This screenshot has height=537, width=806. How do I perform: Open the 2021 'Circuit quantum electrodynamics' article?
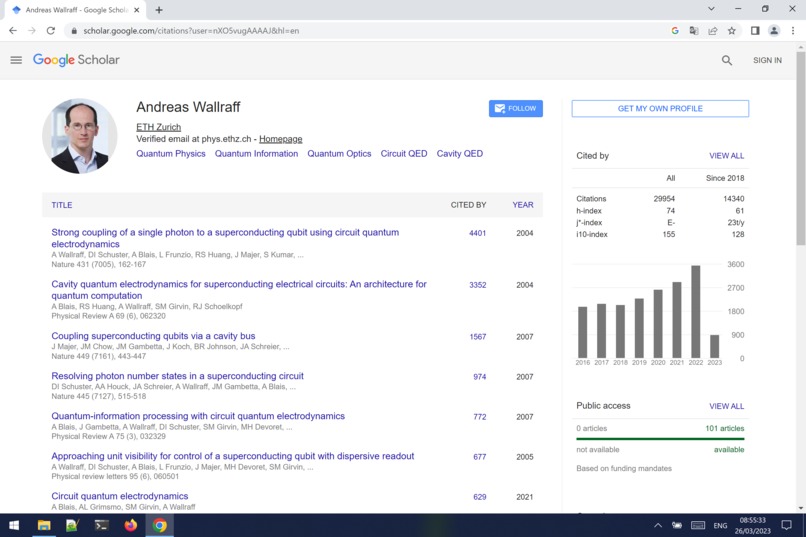tap(120, 496)
